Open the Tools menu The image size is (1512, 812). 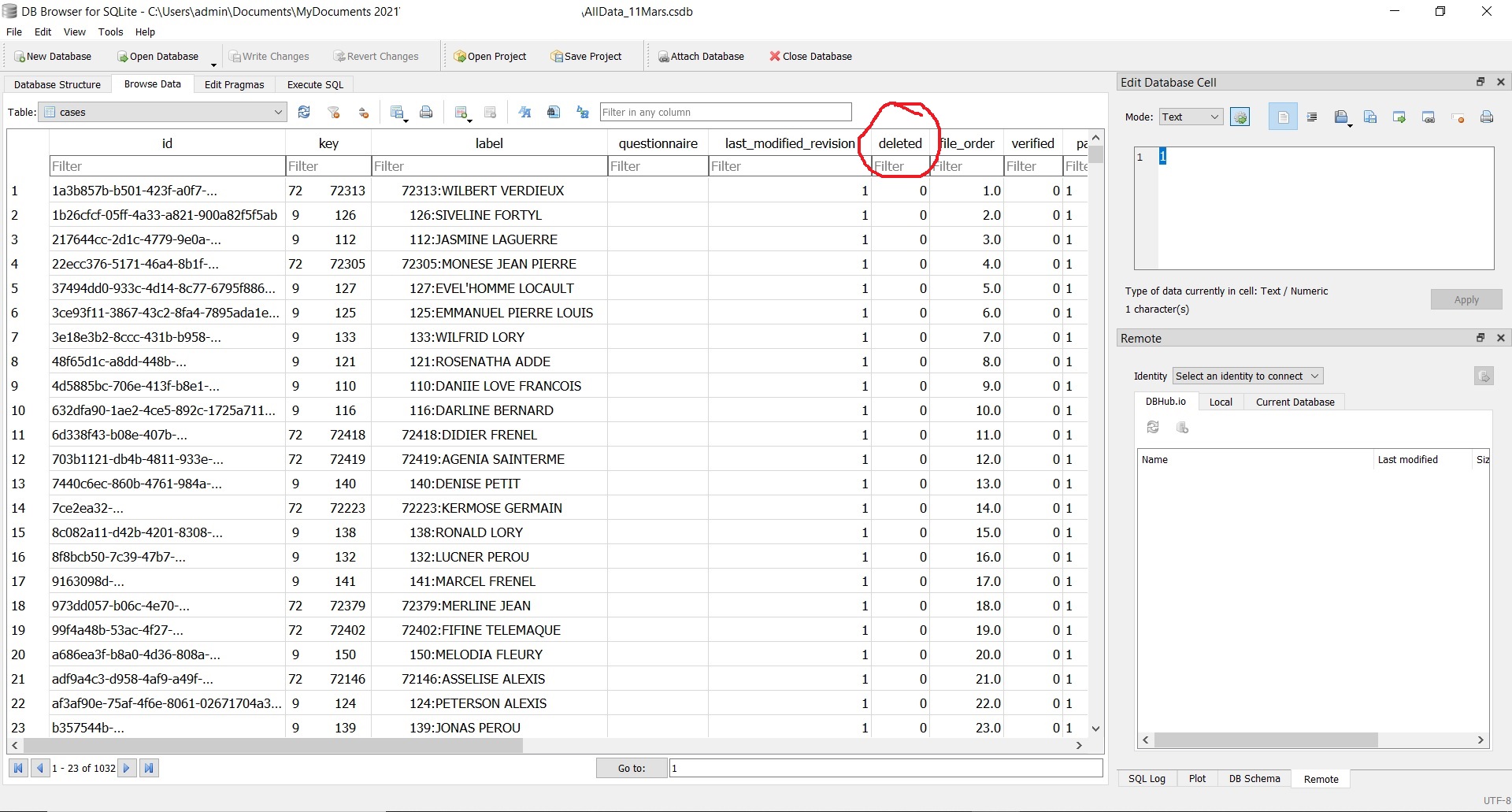(111, 32)
